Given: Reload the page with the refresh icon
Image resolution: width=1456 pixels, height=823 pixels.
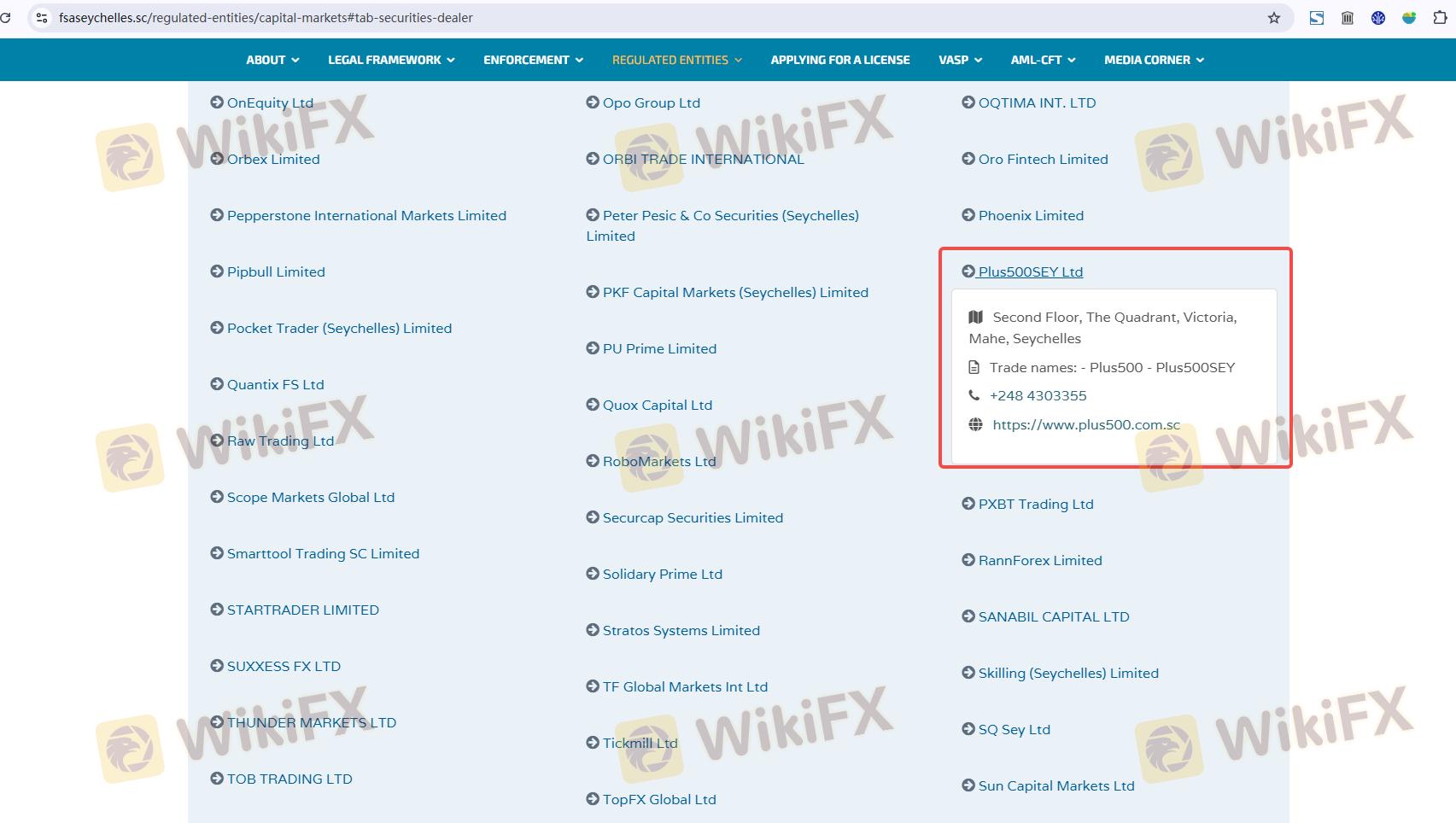Looking at the screenshot, I should tap(6, 18).
